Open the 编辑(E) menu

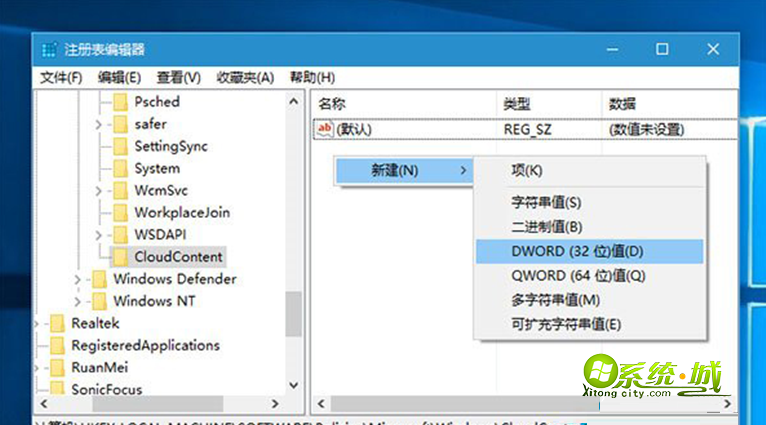[119, 77]
